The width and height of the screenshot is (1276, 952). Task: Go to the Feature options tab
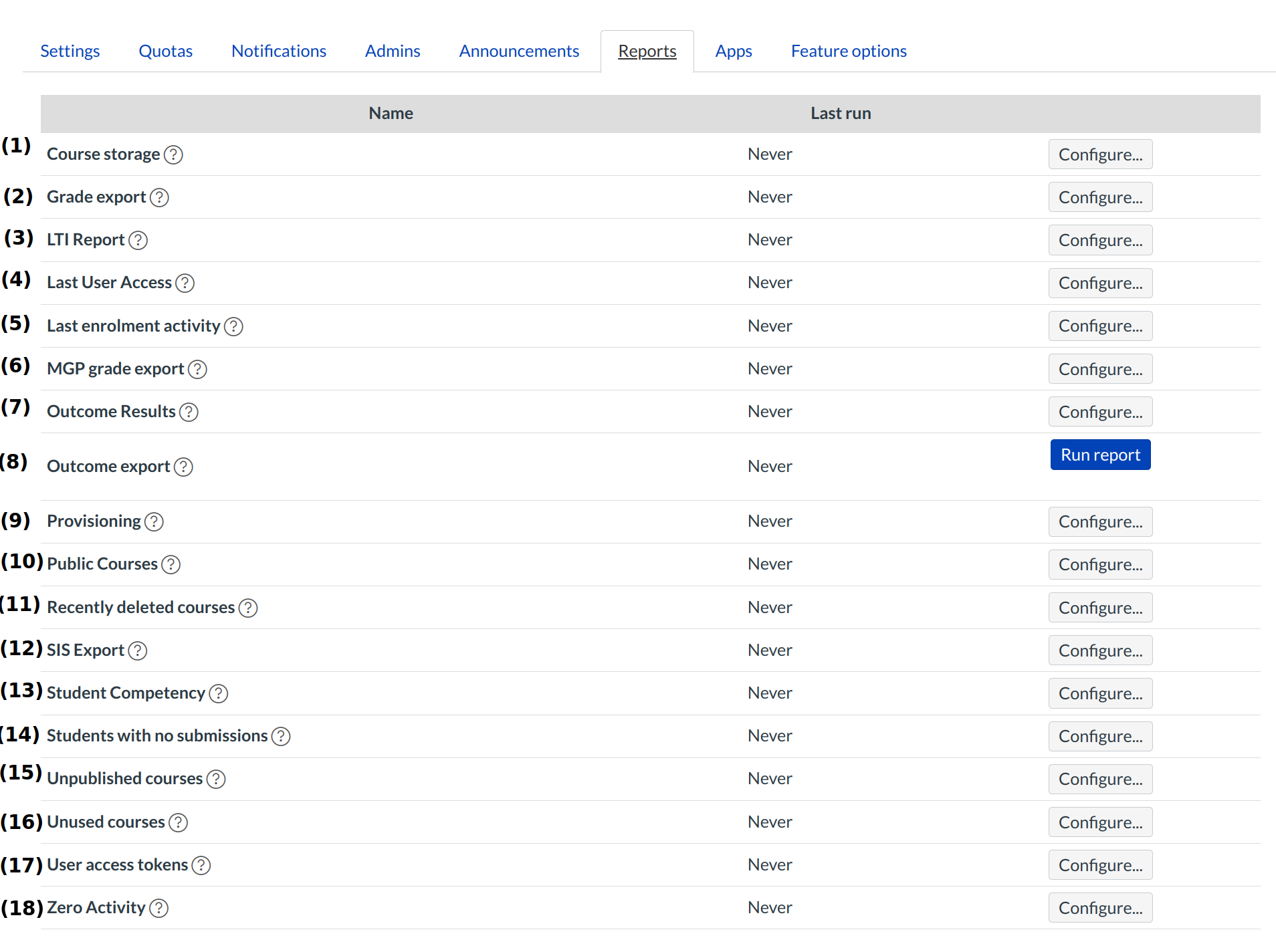[848, 50]
